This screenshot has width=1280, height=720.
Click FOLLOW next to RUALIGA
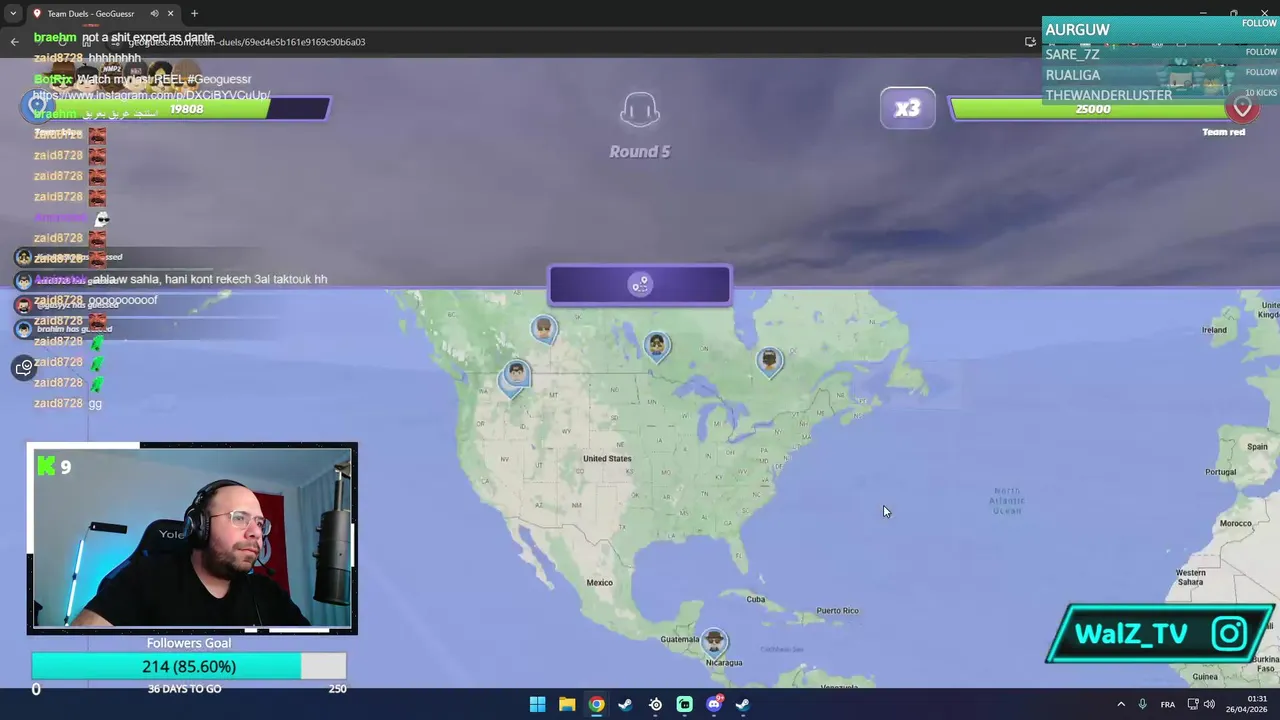pyautogui.click(x=1261, y=72)
